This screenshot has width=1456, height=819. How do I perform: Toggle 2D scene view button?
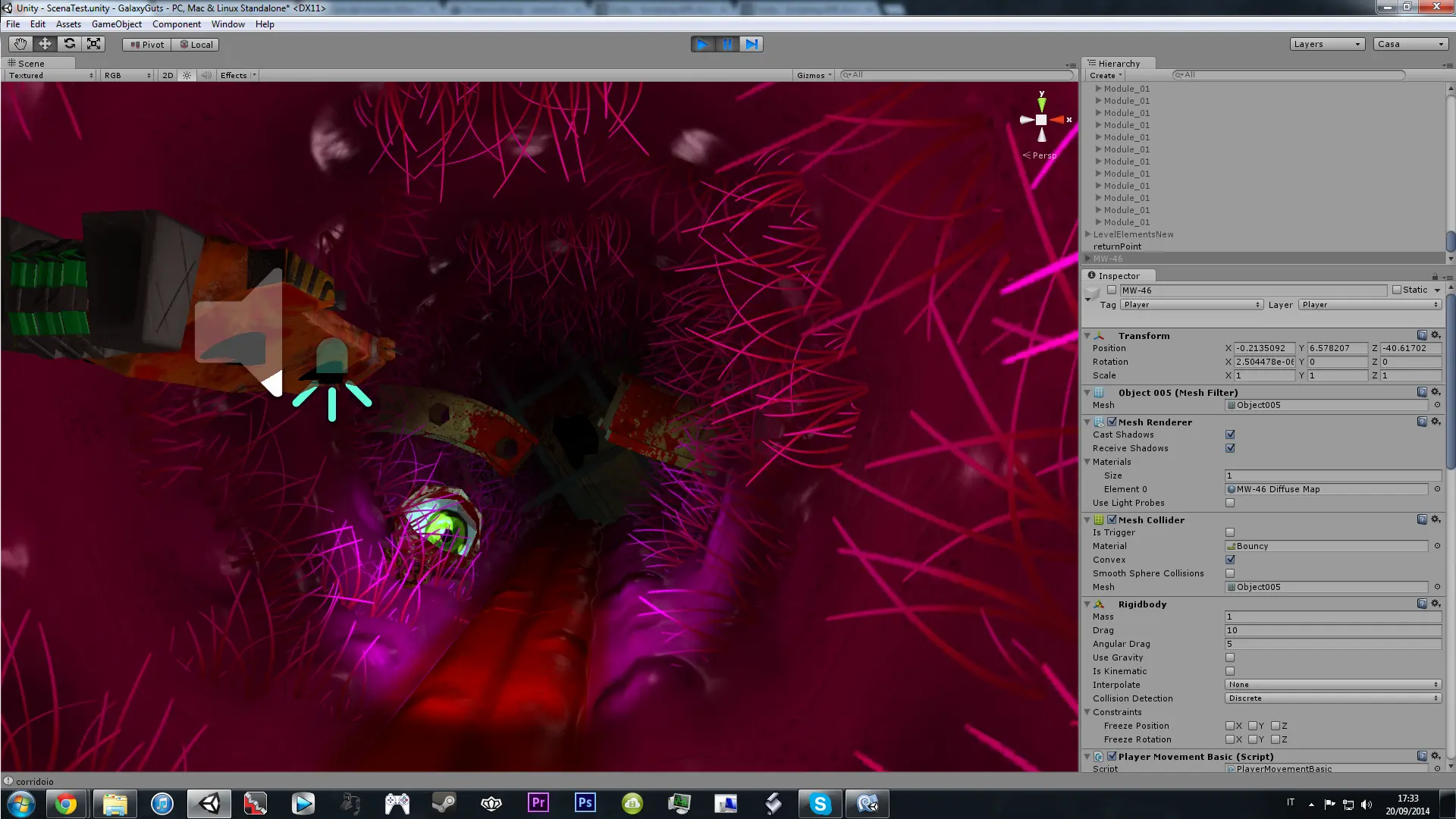(x=168, y=75)
